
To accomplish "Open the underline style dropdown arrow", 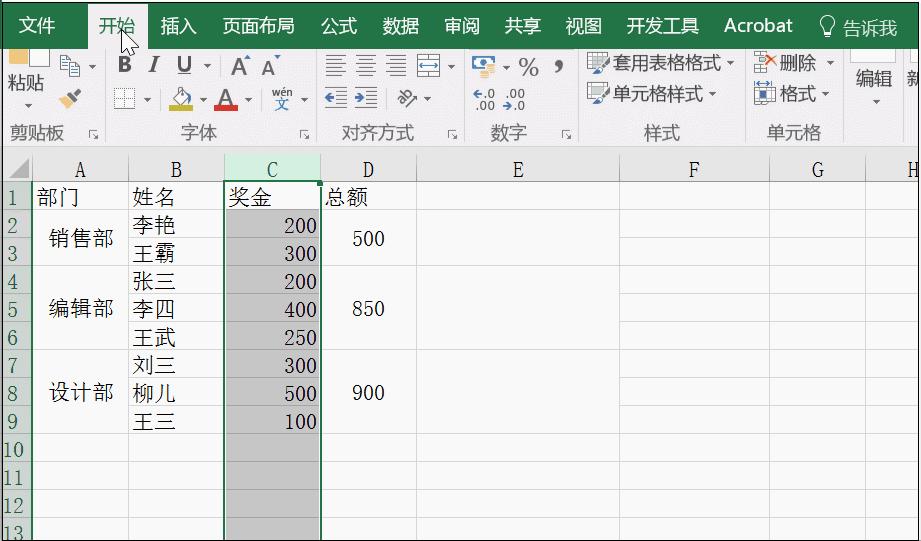I will click(x=207, y=66).
